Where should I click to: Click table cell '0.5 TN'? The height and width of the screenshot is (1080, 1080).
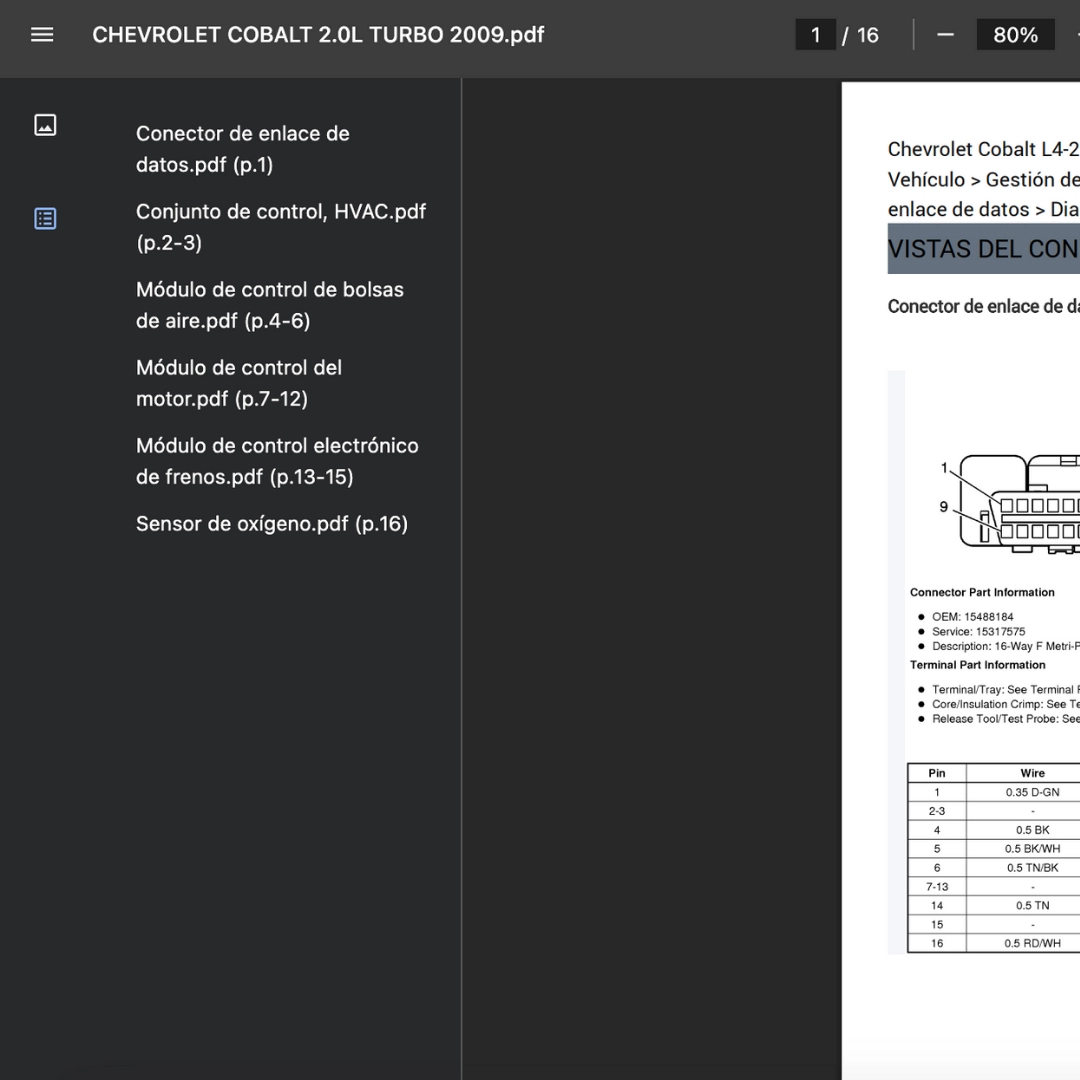pos(1032,905)
